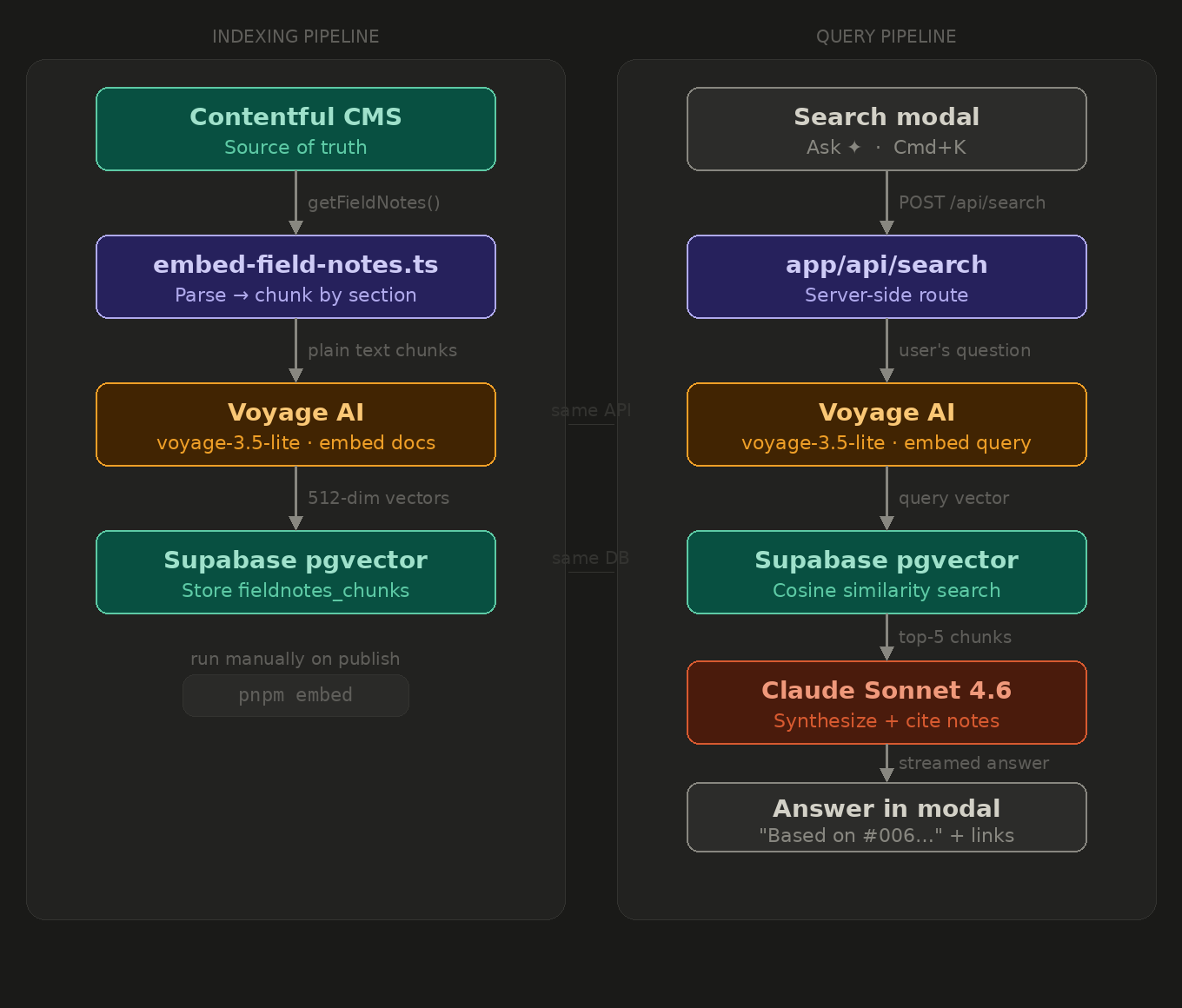The image size is (1182, 1008).
Task: Click the 512-dim vectors label
Action: (x=379, y=498)
